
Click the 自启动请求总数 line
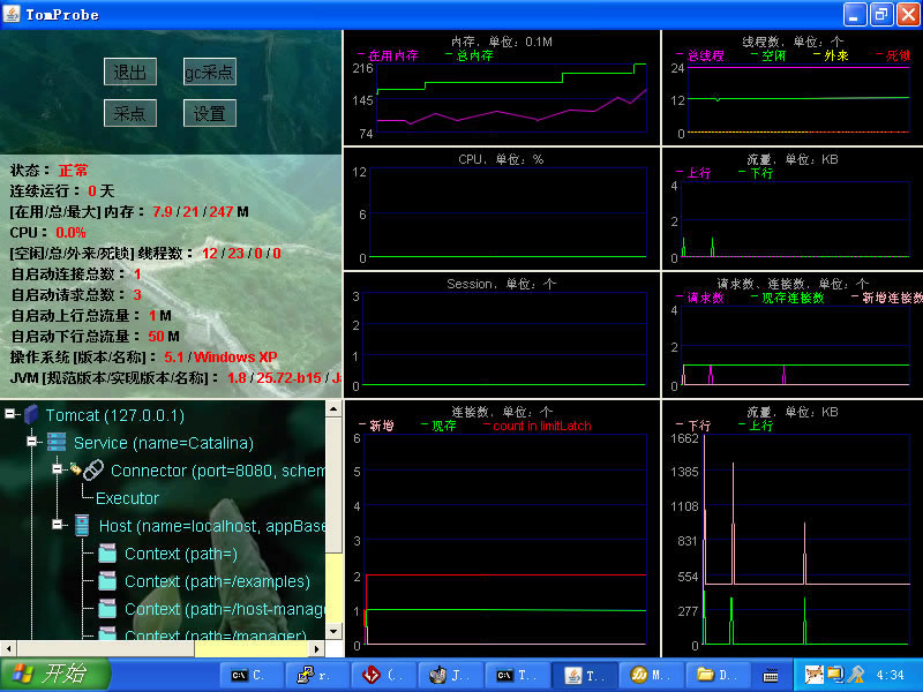coord(76,295)
